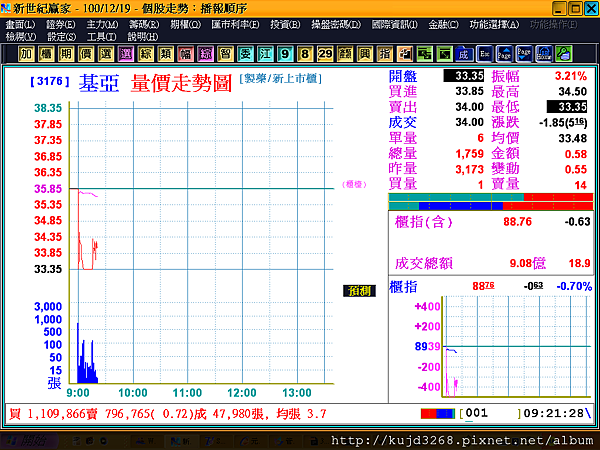Viewport: 600px width, 450px height.
Task: Click the 櫃指(含) index value 88.76
Action: [517, 222]
